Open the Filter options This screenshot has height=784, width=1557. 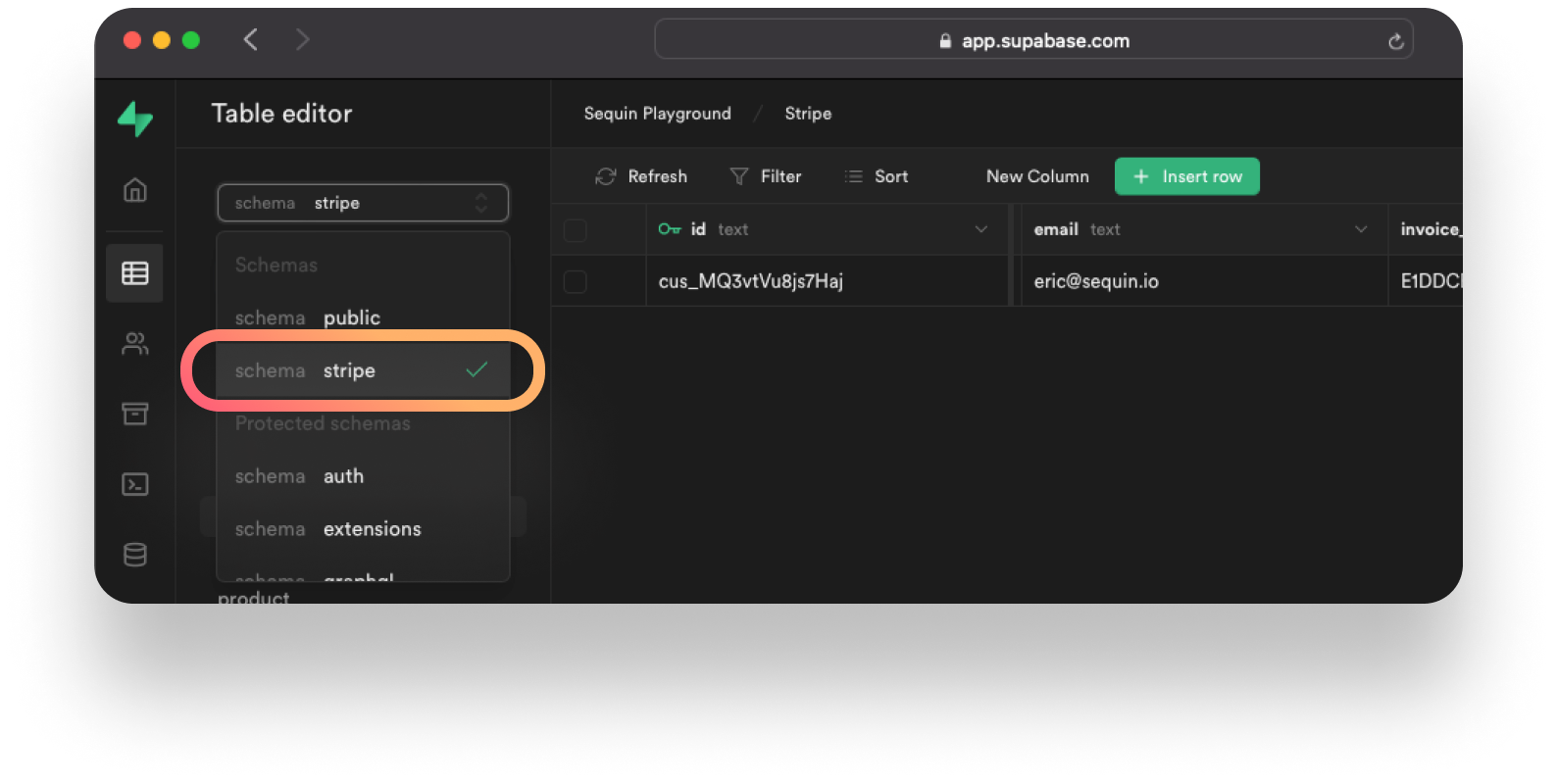pyautogui.click(x=766, y=176)
